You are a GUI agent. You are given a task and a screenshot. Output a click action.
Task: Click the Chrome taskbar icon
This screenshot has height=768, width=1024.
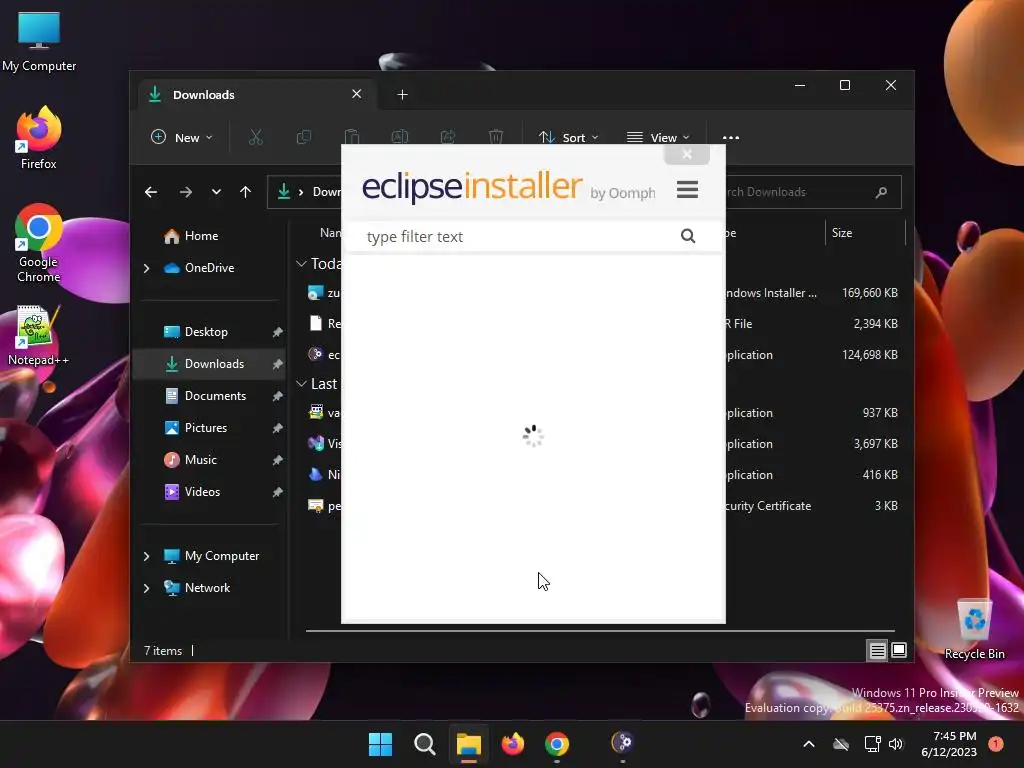[x=557, y=744]
